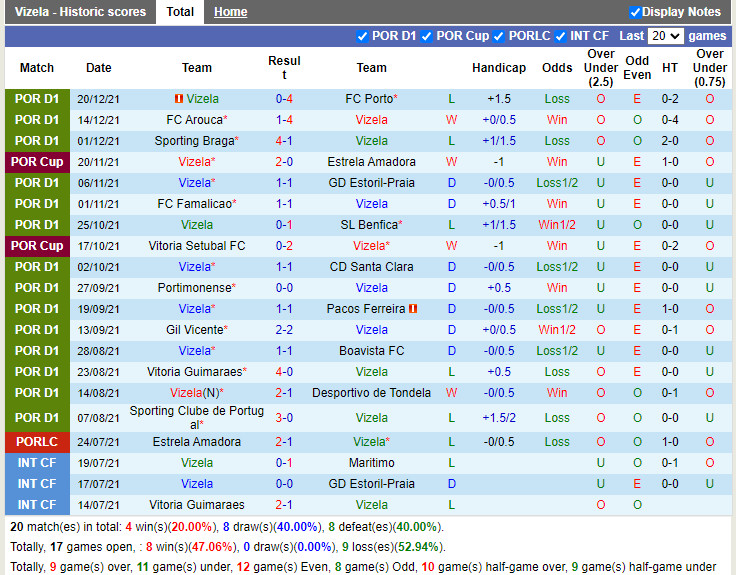Open the Sporting Braga team link
The width and height of the screenshot is (736, 575).
click(197, 141)
